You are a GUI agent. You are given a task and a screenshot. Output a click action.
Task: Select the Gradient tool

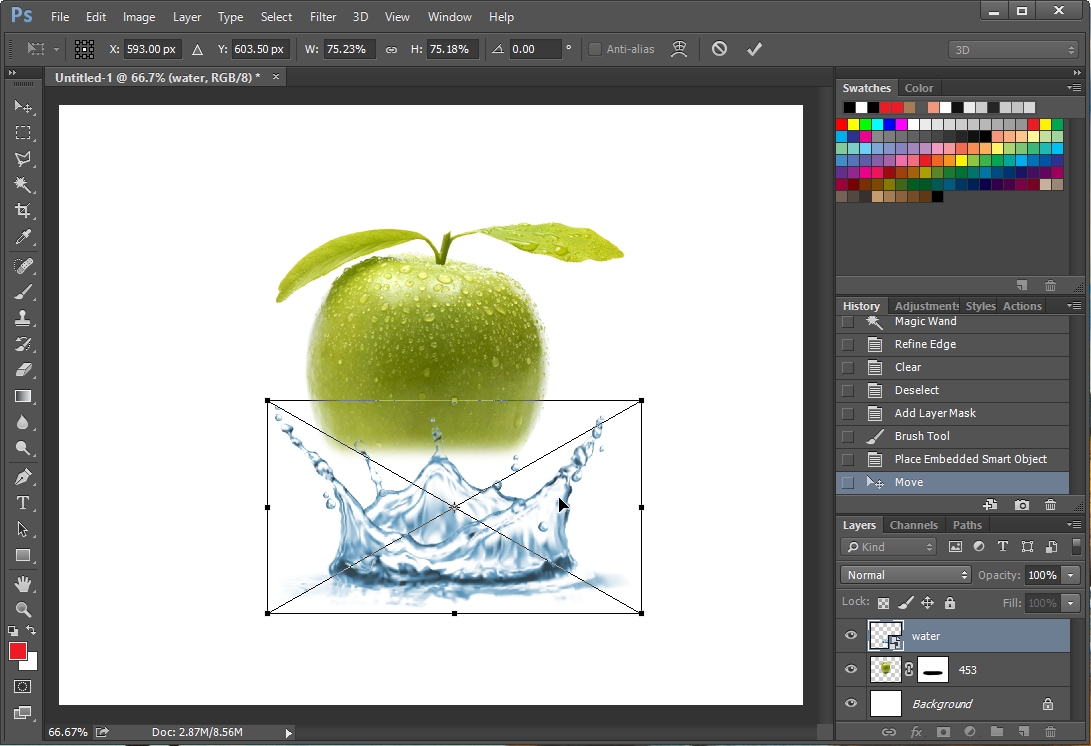tap(23, 396)
